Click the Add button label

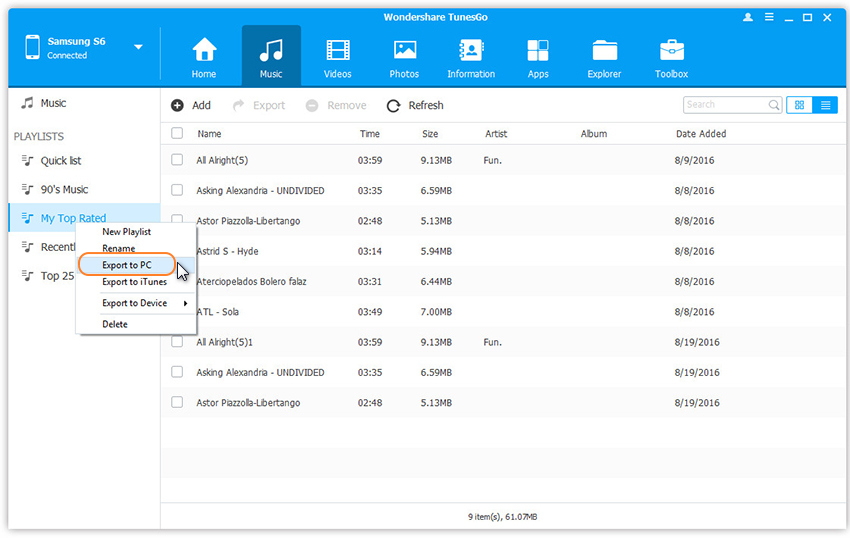click(x=201, y=105)
